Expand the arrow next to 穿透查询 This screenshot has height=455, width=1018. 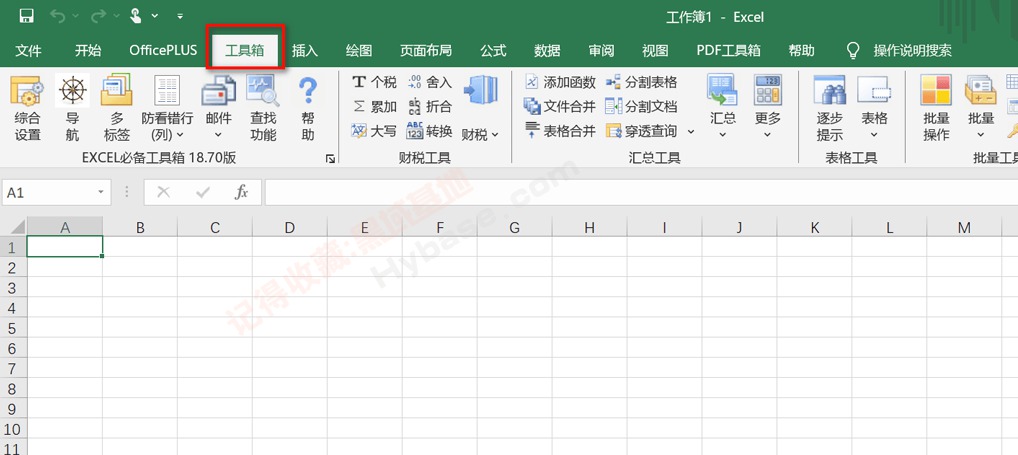point(690,132)
